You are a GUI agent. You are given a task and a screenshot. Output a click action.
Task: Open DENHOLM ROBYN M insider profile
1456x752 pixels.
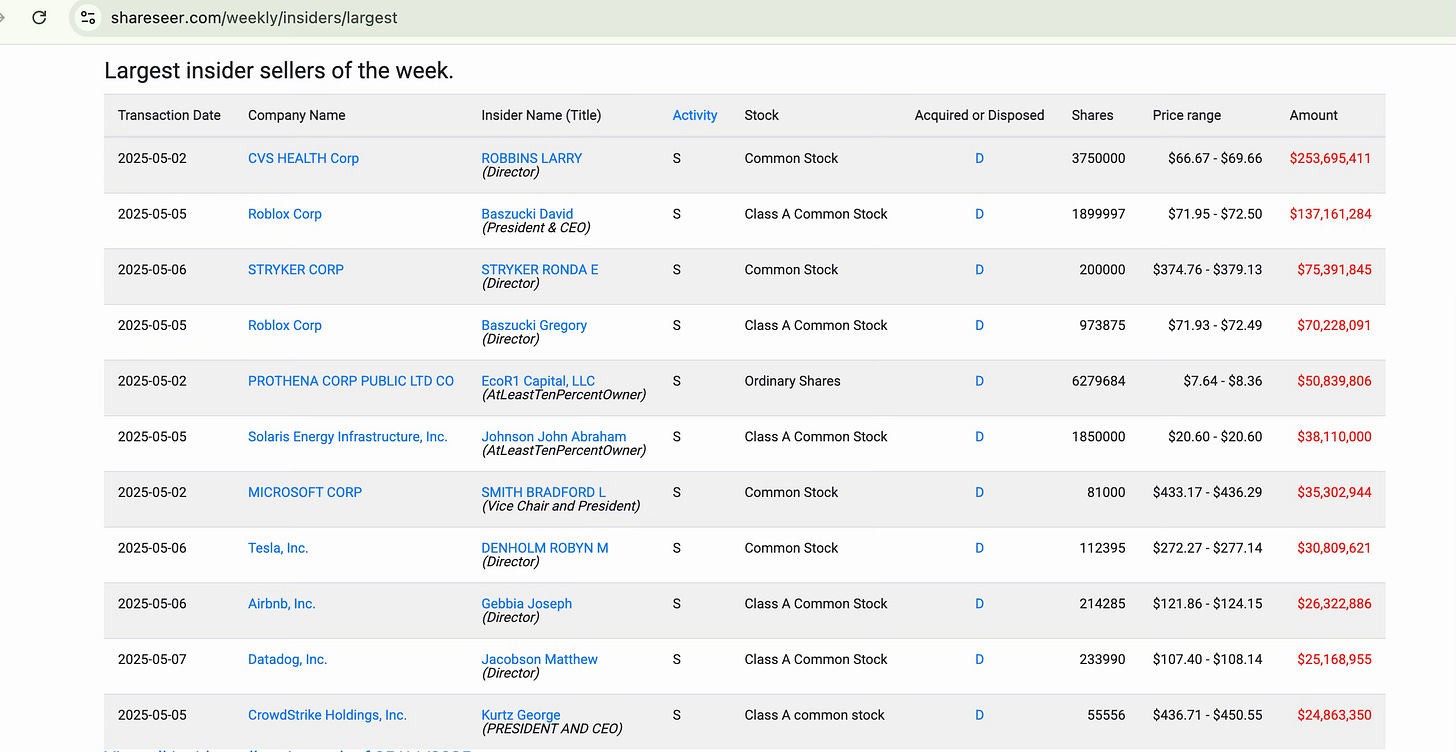coord(545,548)
